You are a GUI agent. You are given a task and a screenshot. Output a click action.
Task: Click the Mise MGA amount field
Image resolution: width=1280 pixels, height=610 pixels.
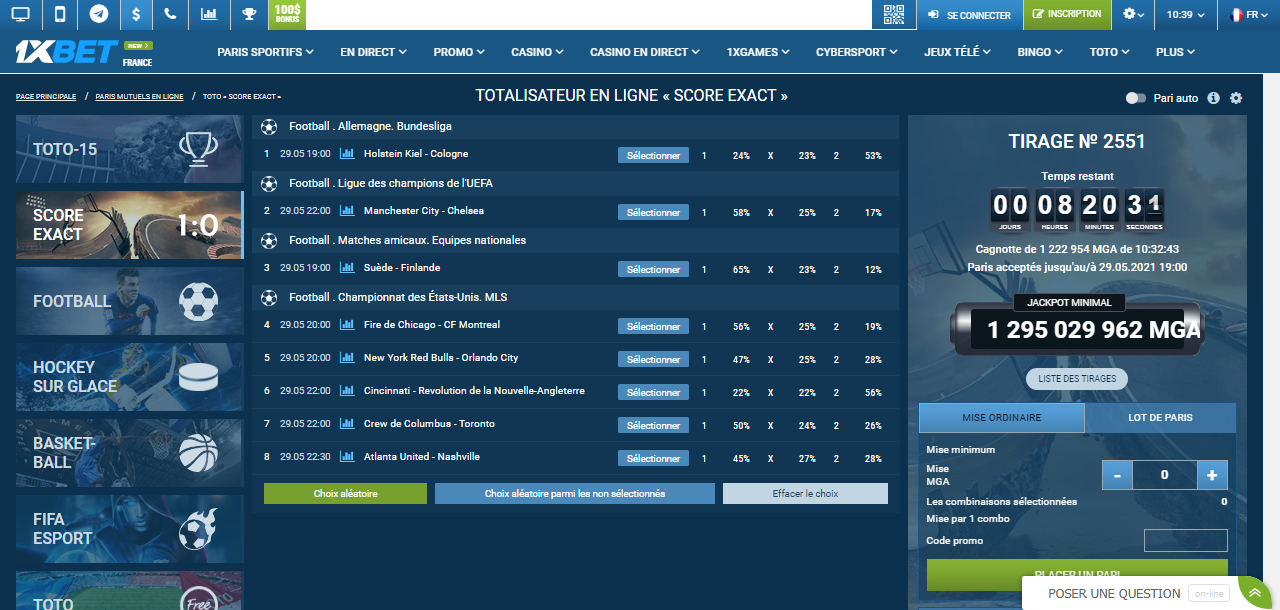[1165, 475]
